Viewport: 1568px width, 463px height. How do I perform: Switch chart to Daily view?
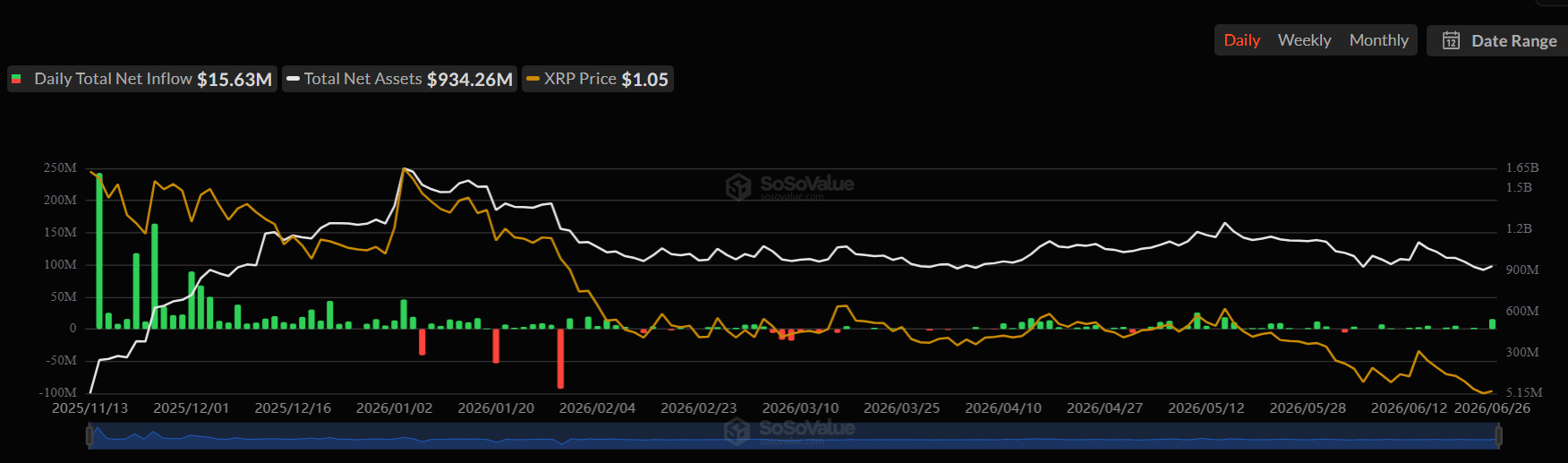(1241, 40)
